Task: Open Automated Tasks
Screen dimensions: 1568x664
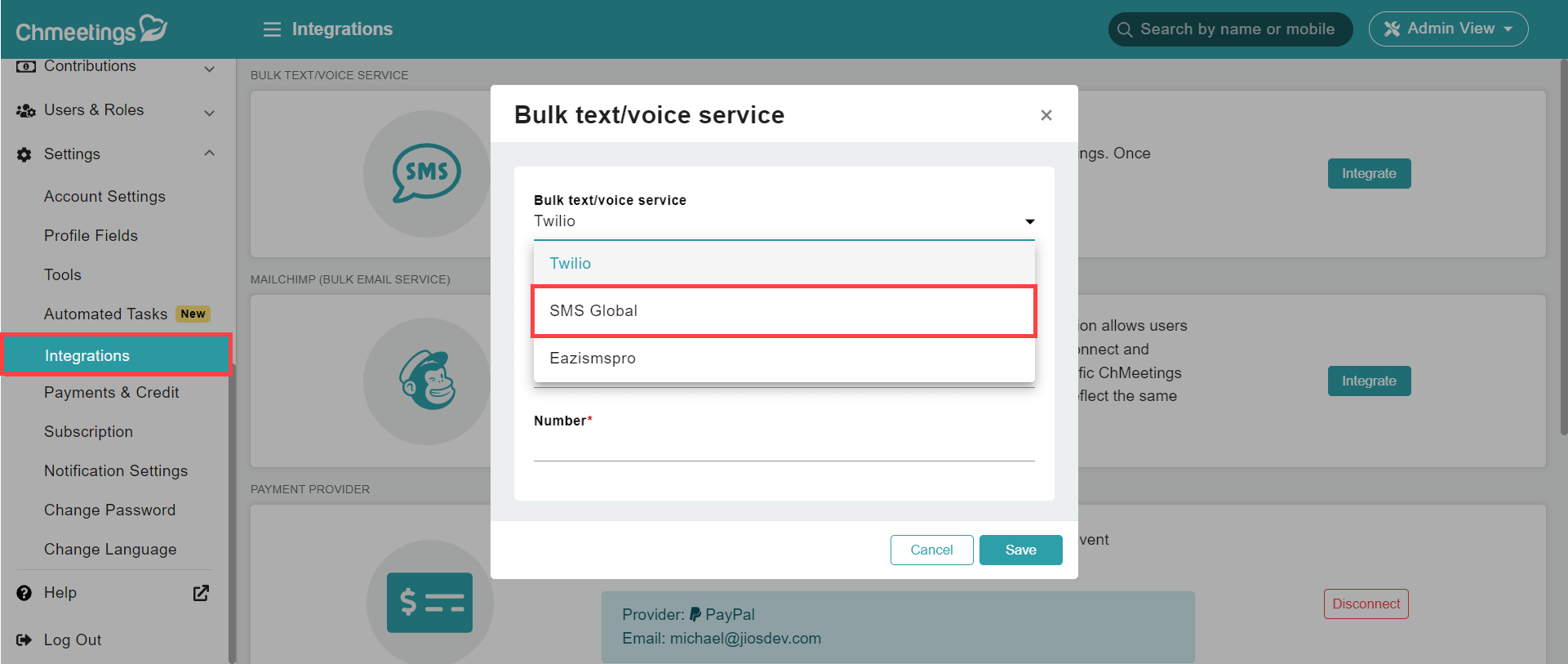Action: tap(105, 314)
